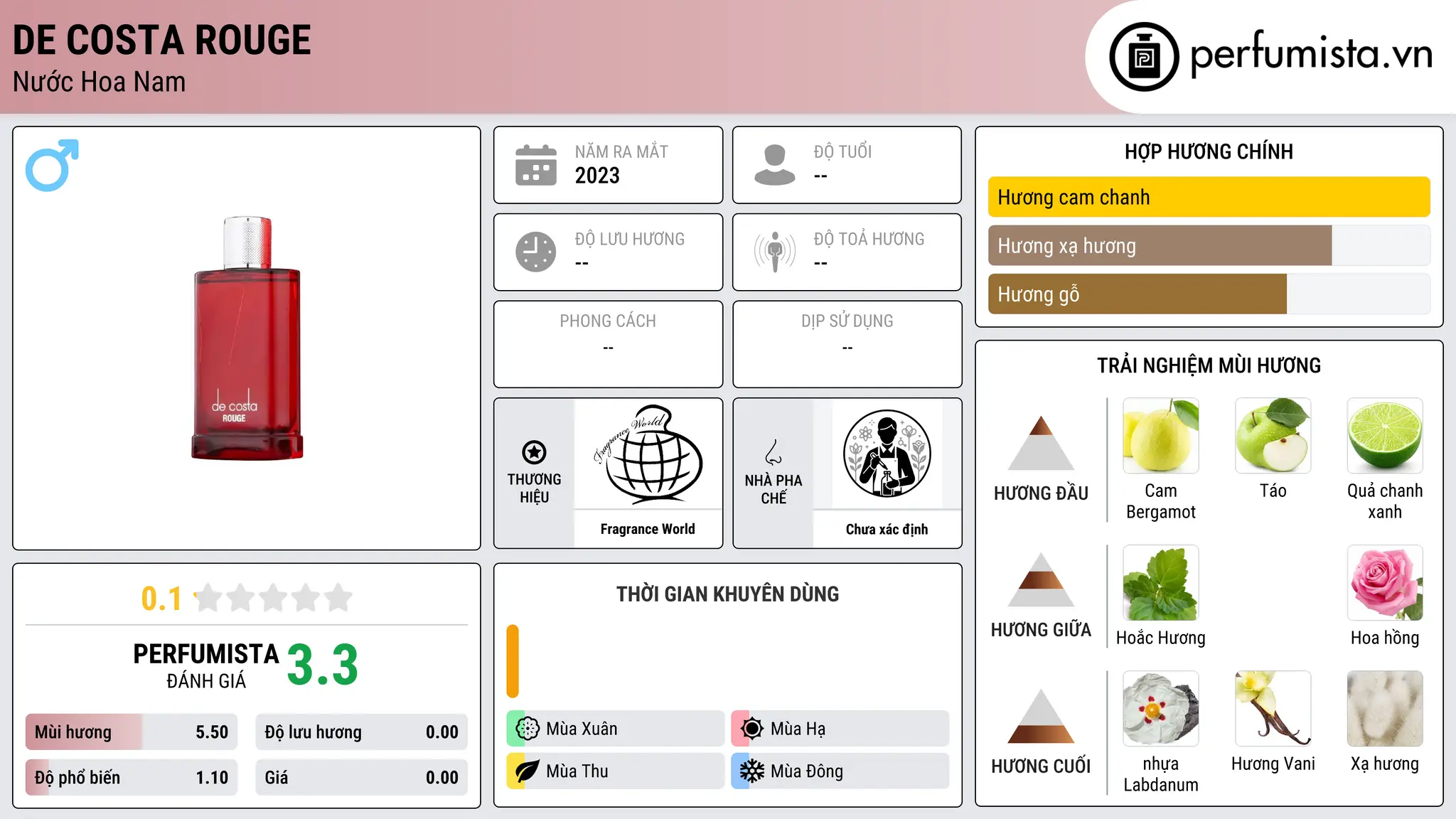The image size is (1456, 819).
Task: Click the Hương Cuối pyramid icon
Action: [1041, 716]
